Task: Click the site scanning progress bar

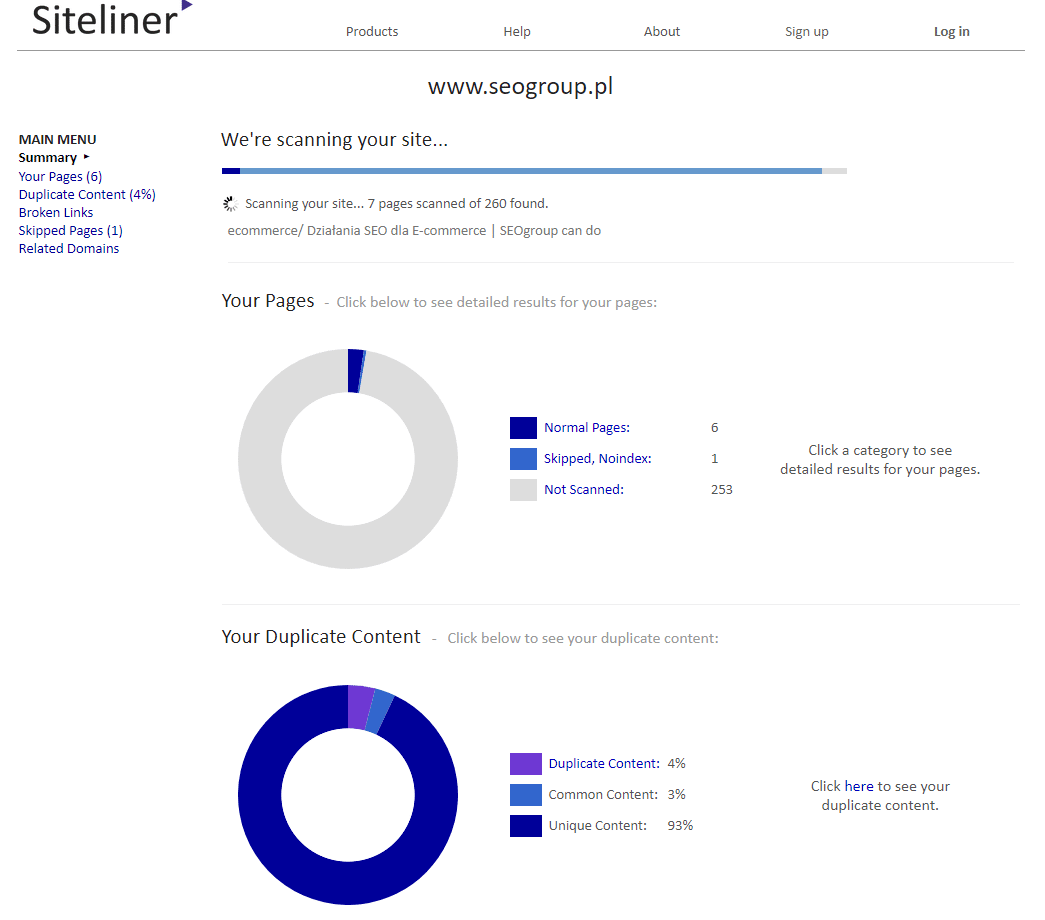Action: click(x=534, y=171)
